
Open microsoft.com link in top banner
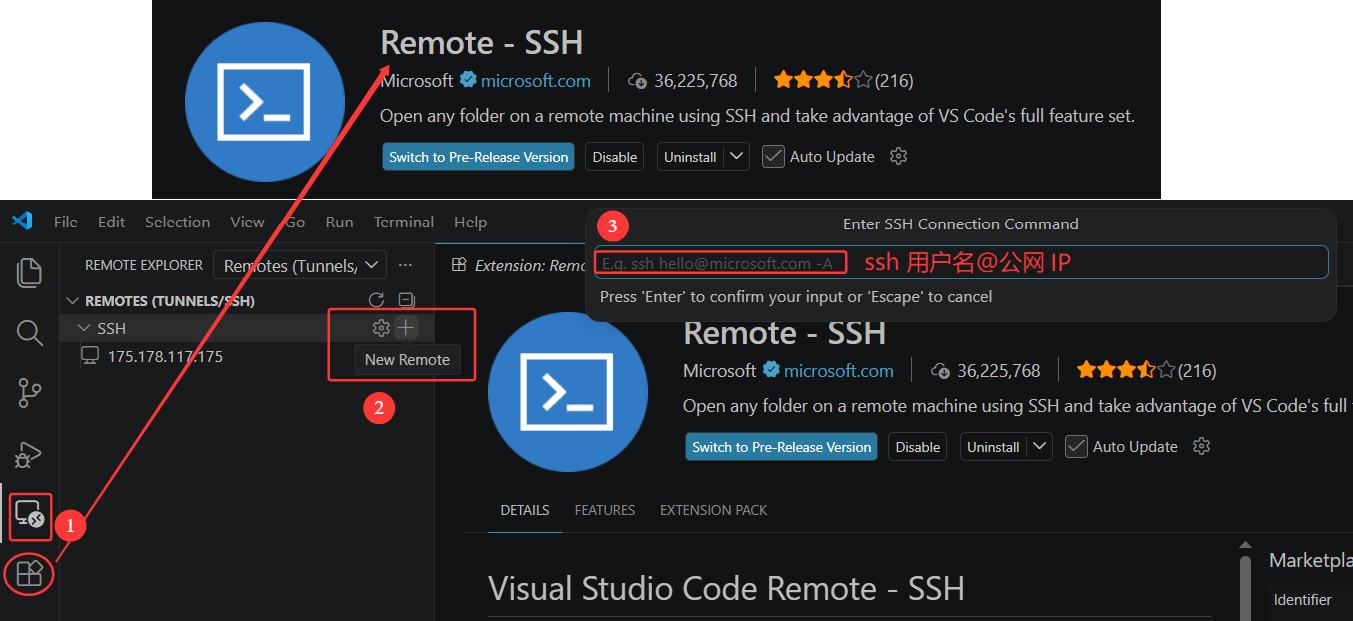click(536, 81)
